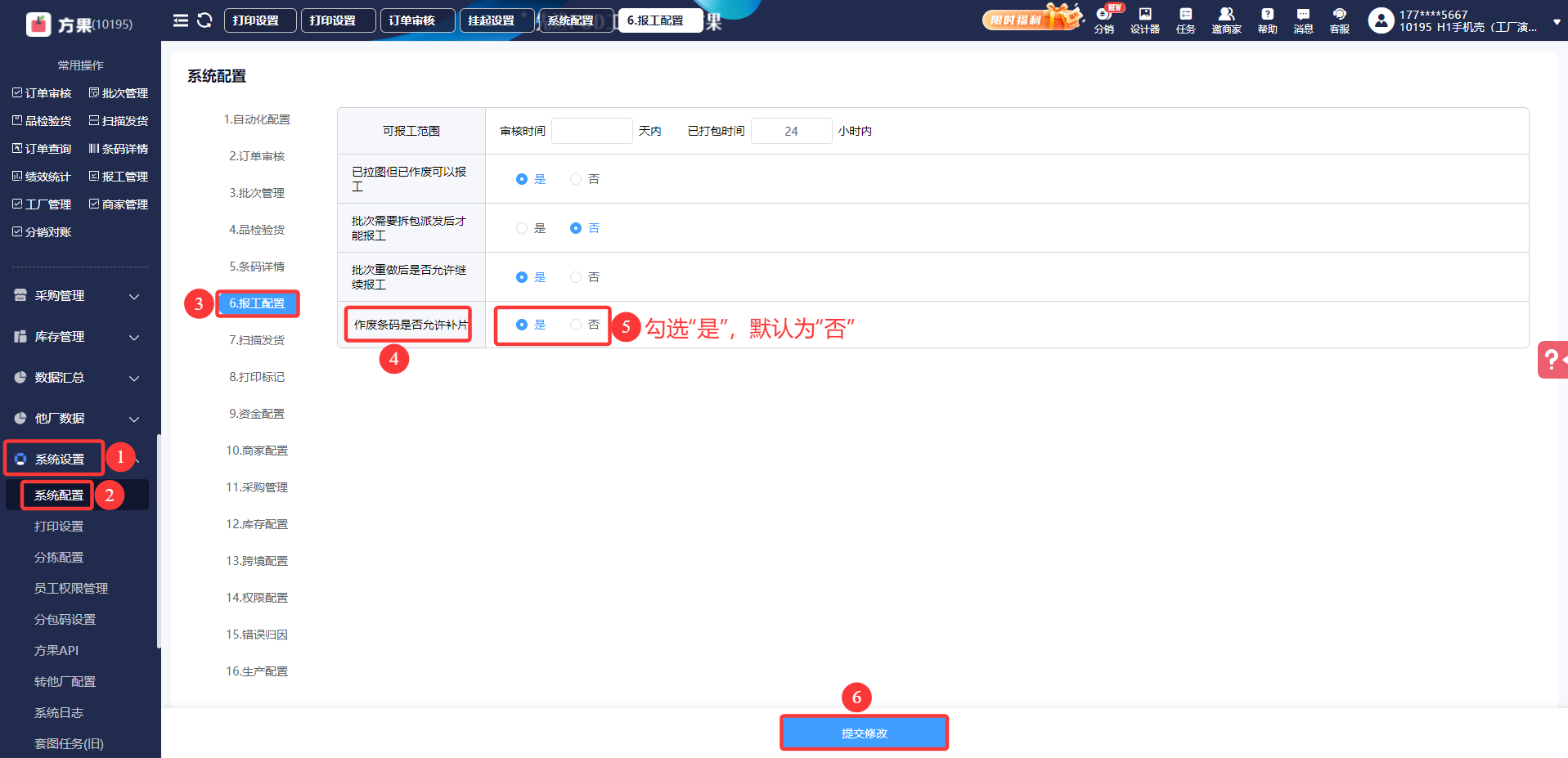1568x758 pixels.
Task: Click the 限时福利 gift banner
Action: tap(1032, 18)
